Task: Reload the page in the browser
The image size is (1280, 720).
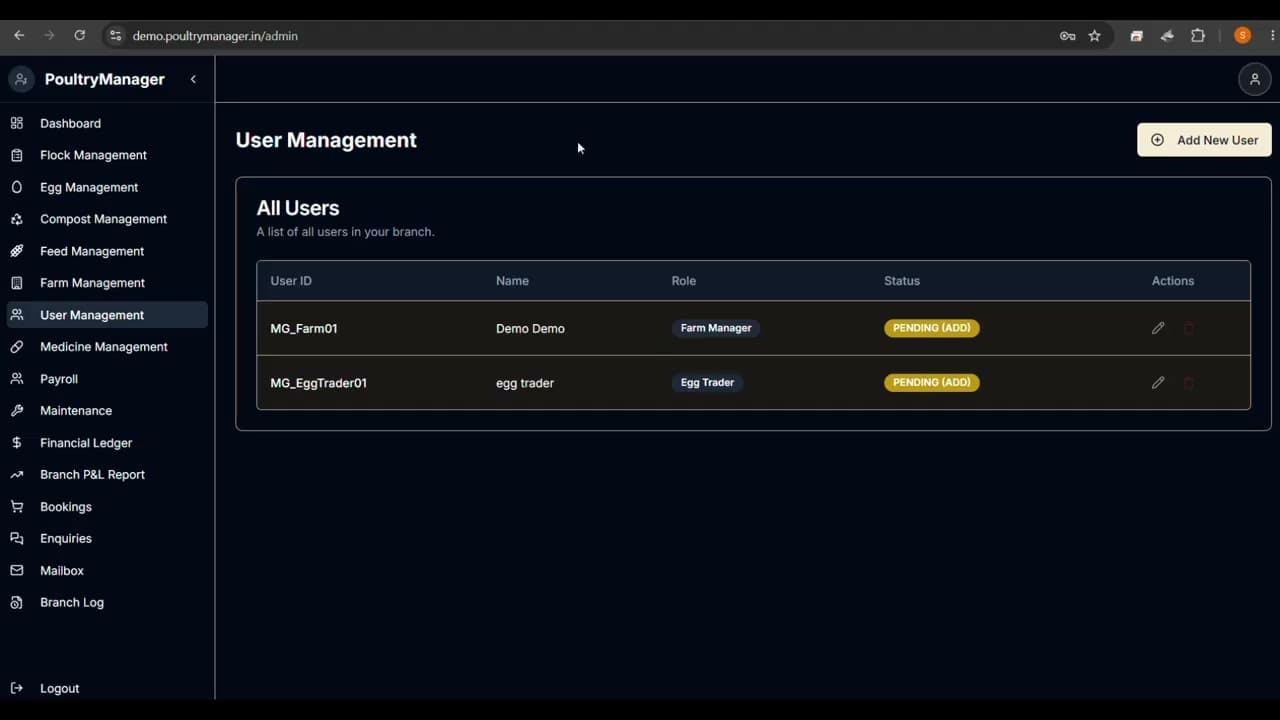Action: coord(79,35)
